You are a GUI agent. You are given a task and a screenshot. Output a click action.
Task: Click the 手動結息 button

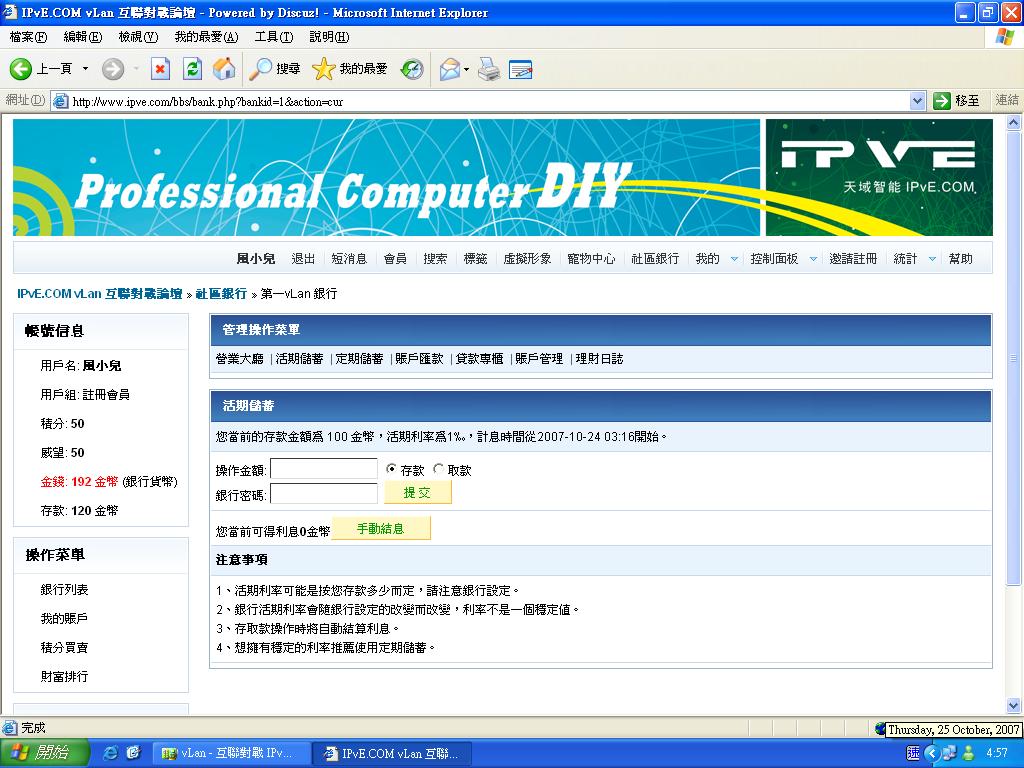click(380, 529)
